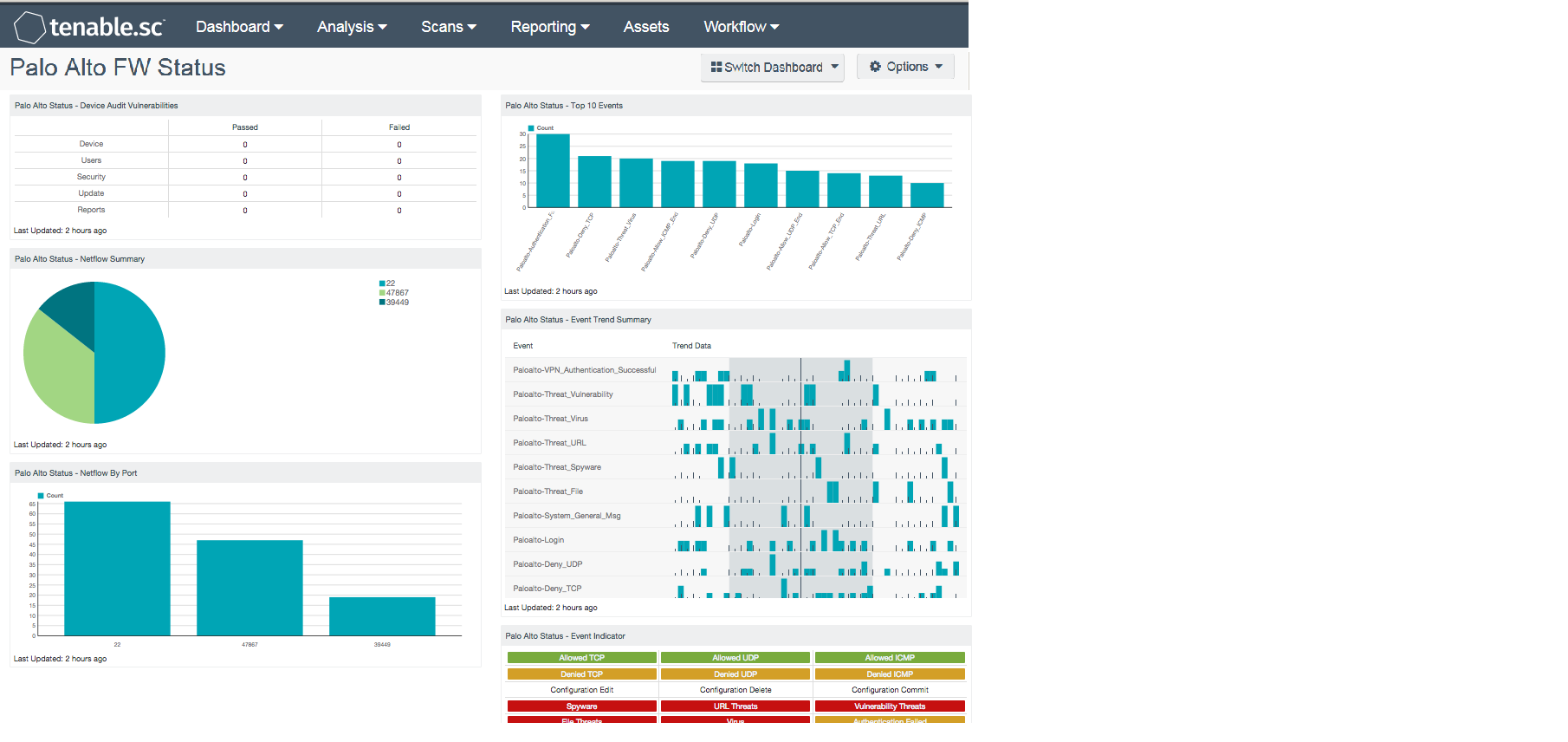Click the Paloalto-Threat_Virus event name
This screenshot has height=742, width=1568.
point(550,419)
